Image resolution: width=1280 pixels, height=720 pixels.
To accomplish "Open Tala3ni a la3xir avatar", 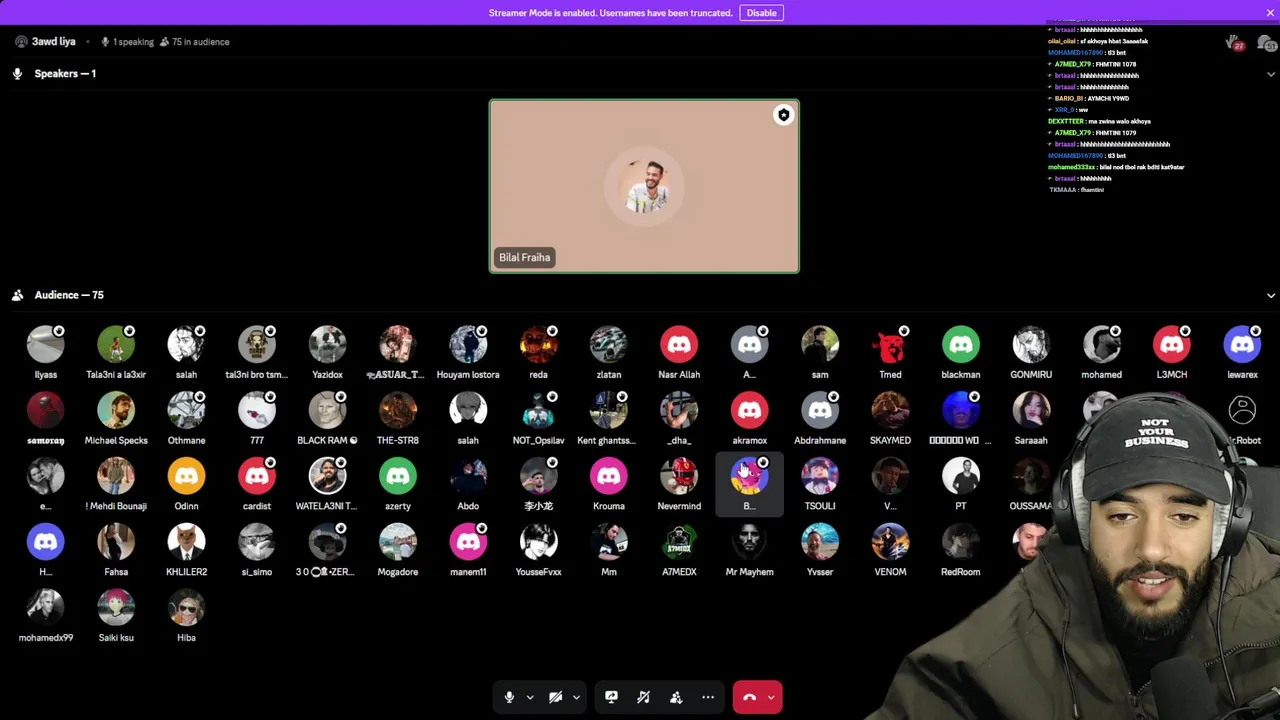I will (116, 344).
